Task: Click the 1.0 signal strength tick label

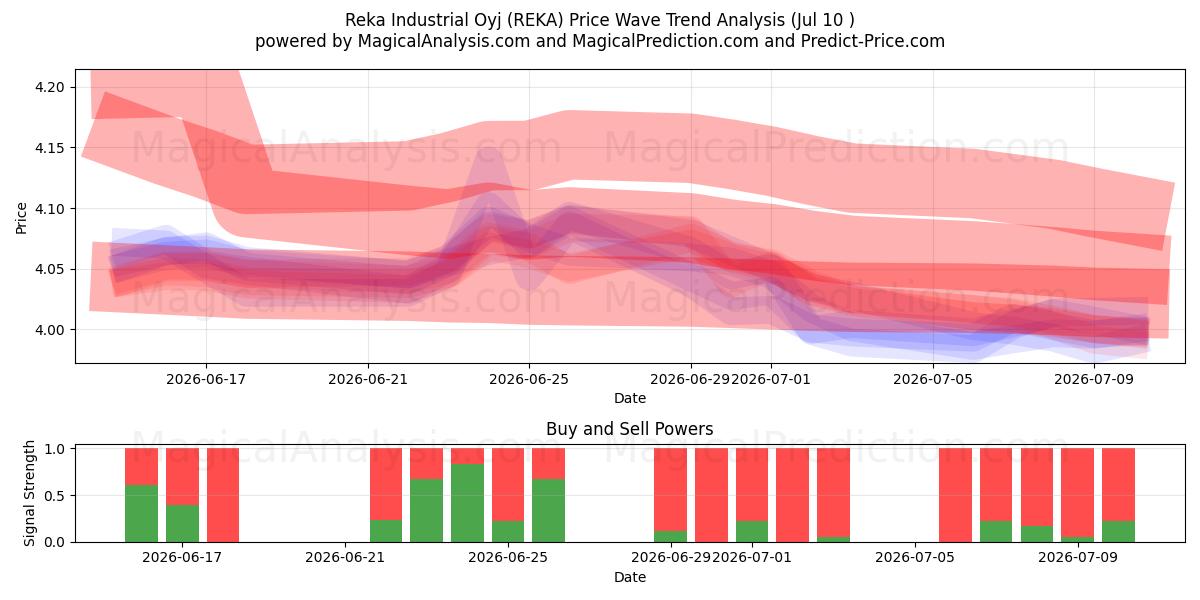Action: [56, 449]
